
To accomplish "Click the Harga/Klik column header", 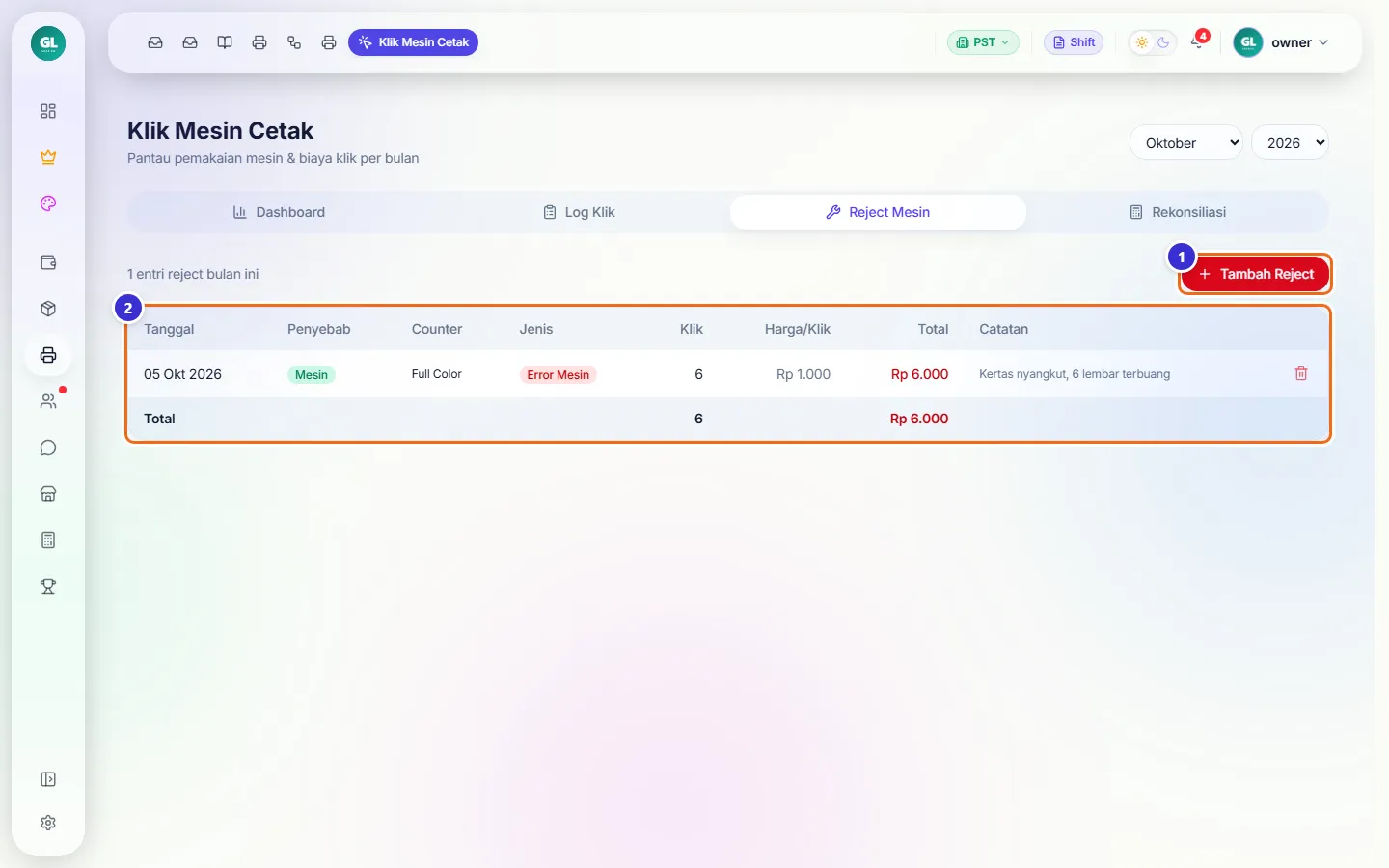I will point(798,329).
